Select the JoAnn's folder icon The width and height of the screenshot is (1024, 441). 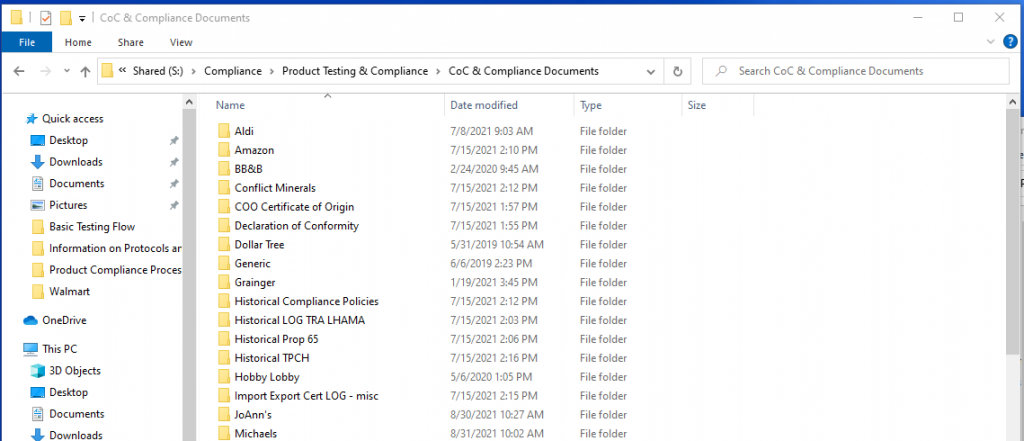pos(224,415)
